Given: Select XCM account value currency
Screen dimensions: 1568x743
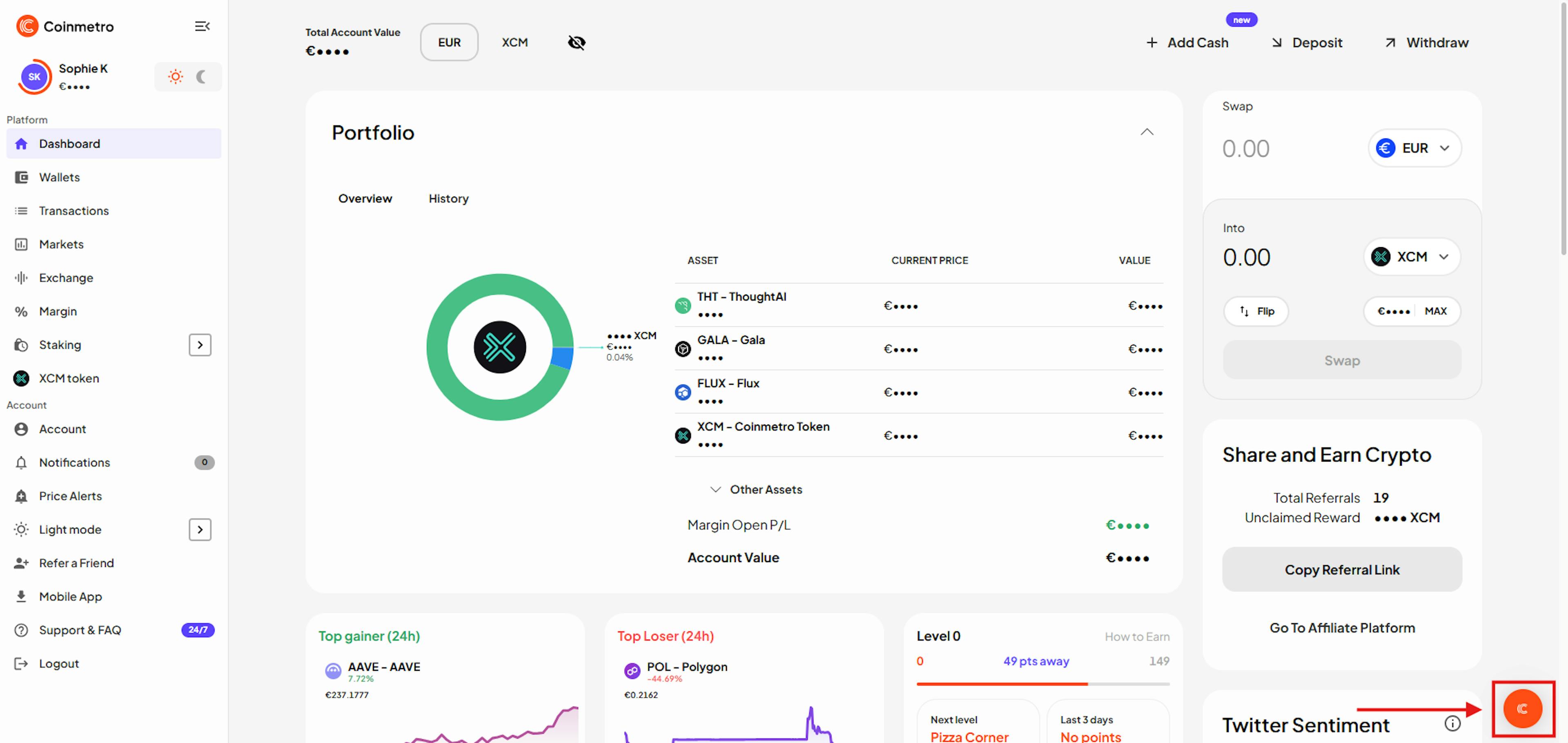Looking at the screenshot, I should (x=514, y=42).
